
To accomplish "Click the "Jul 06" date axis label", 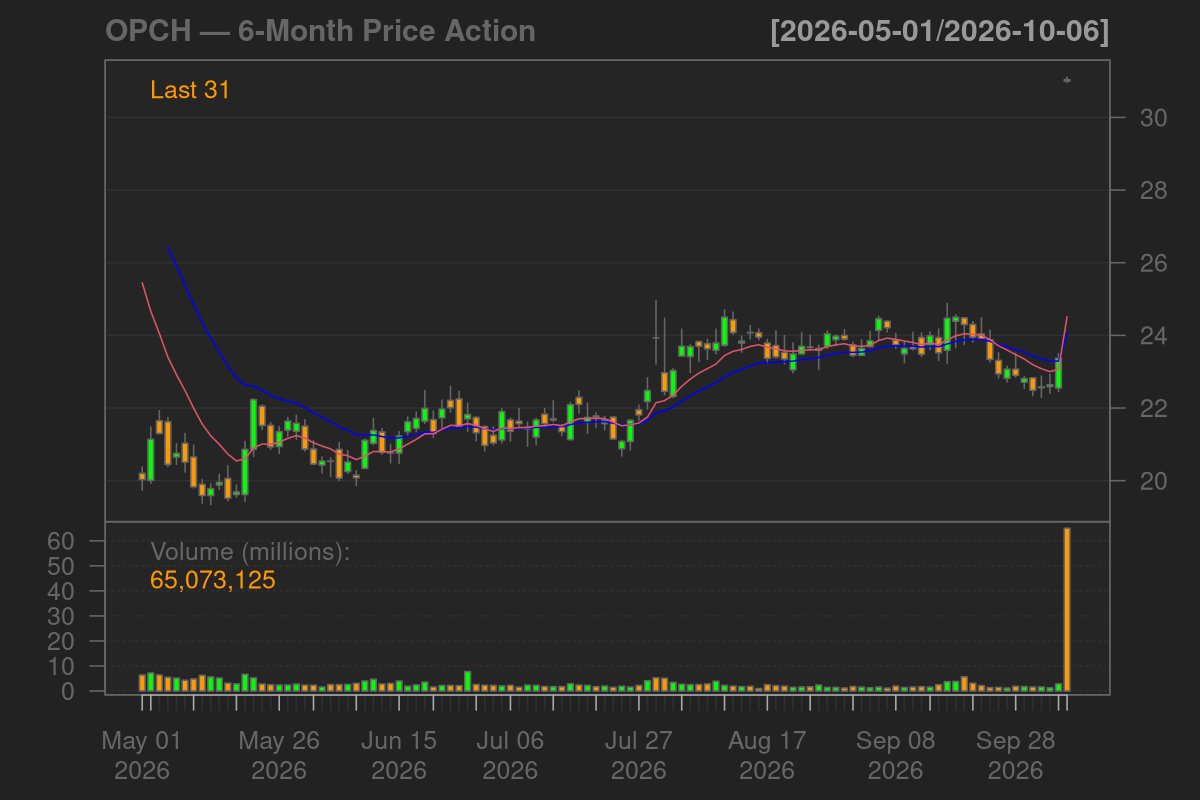I will [510, 742].
